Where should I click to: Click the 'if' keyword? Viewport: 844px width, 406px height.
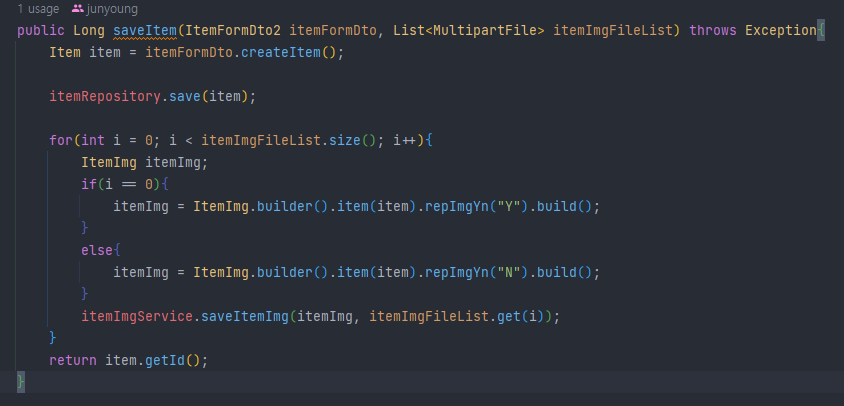[89, 185]
